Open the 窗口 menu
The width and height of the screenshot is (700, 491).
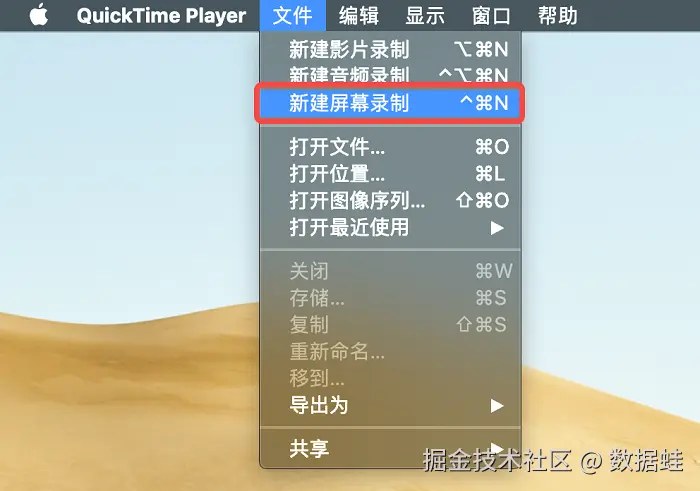tap(491, 16)
